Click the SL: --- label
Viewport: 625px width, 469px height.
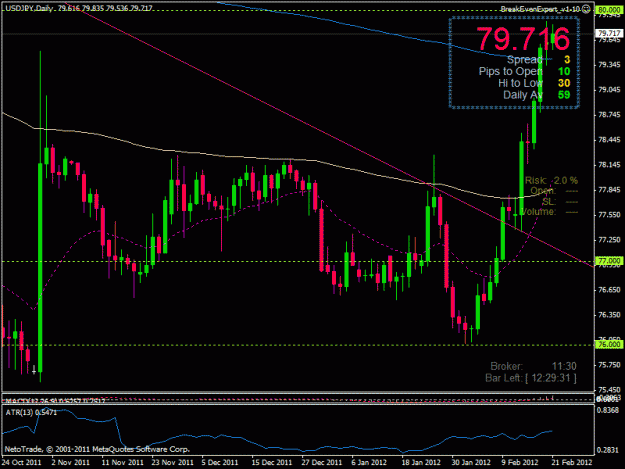coord(560,201)
